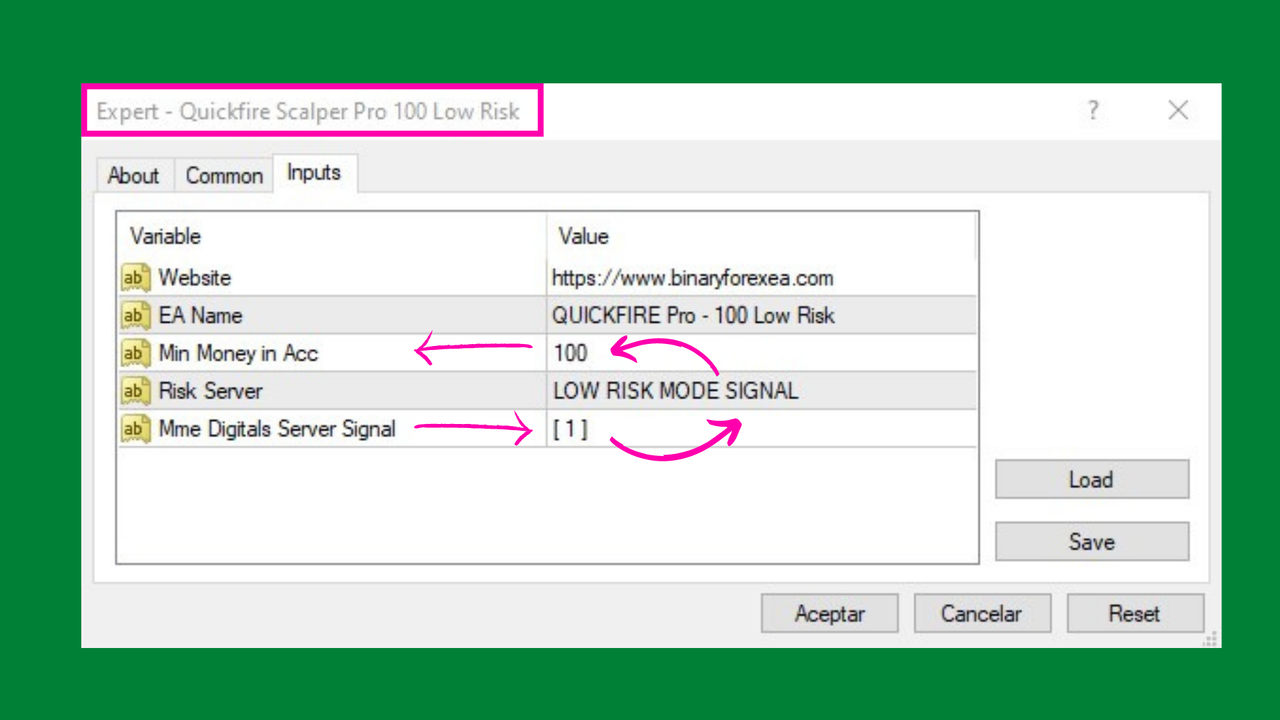This screenshot has width=1280, height=720.
Task: Select the Website variable name
Action: (x=195, y=278)
